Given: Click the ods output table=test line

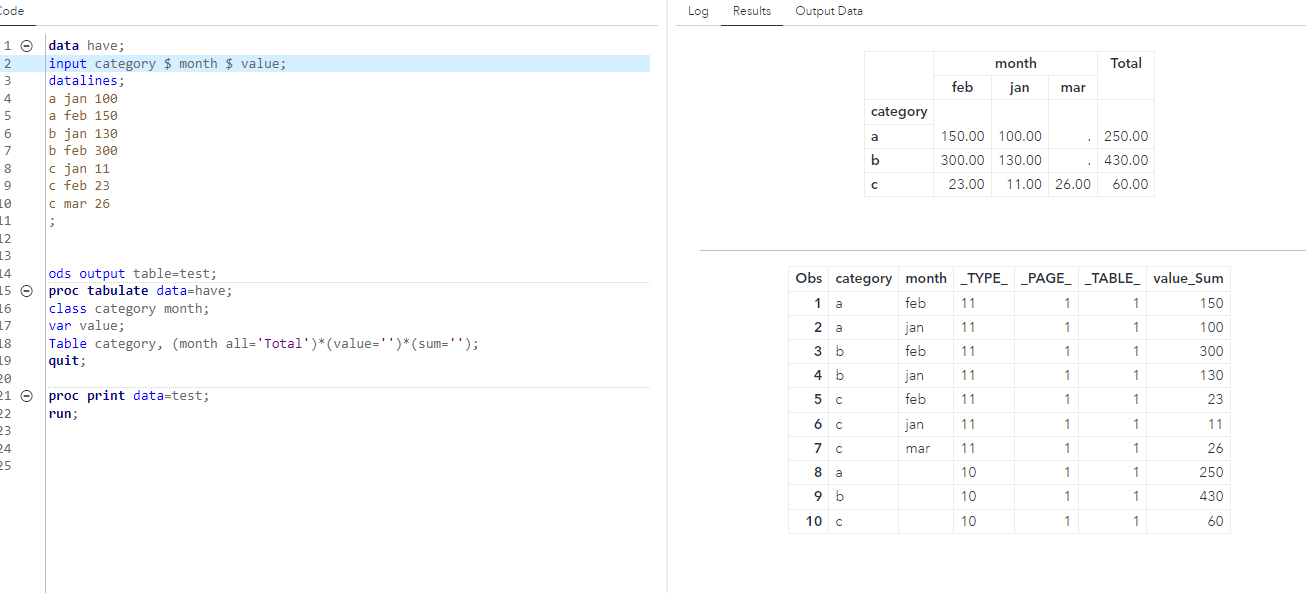Looking at the screenshot, I should point(132,274).
